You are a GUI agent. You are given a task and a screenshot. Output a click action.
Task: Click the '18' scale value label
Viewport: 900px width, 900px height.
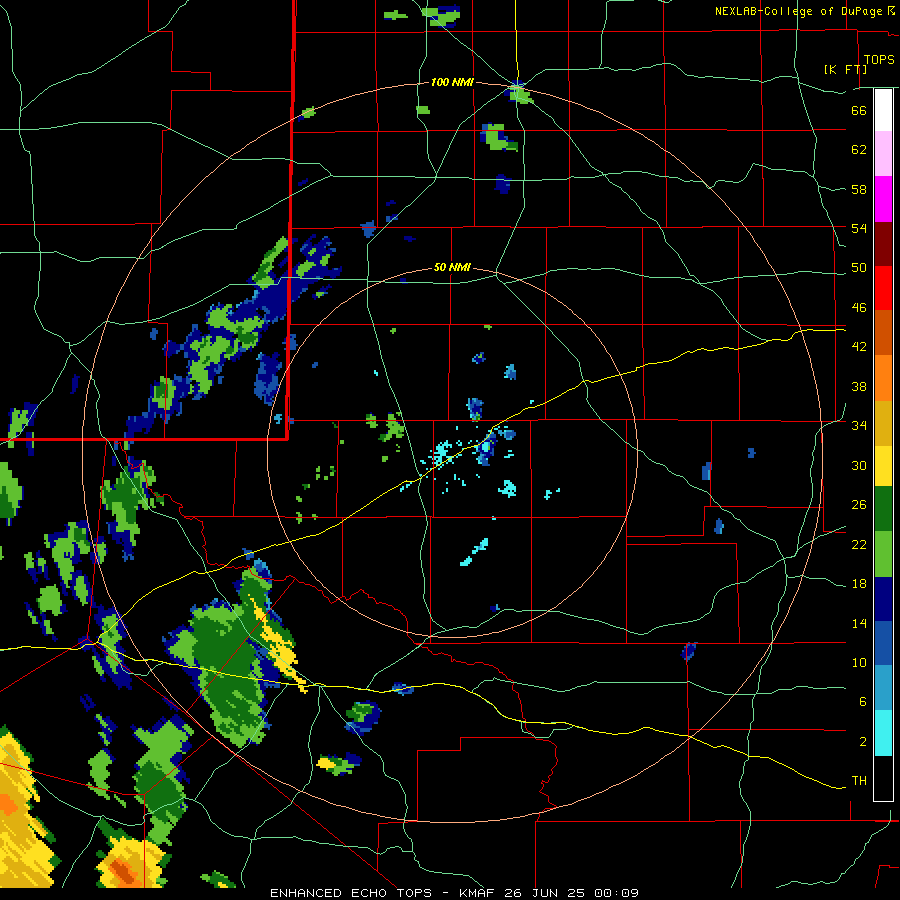click(859, 584)
